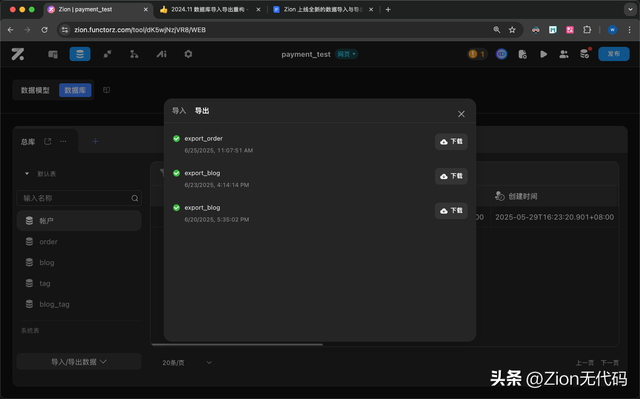640x399 pixels.
Task: Select the 帐户 table
Action: pos(79,221)
